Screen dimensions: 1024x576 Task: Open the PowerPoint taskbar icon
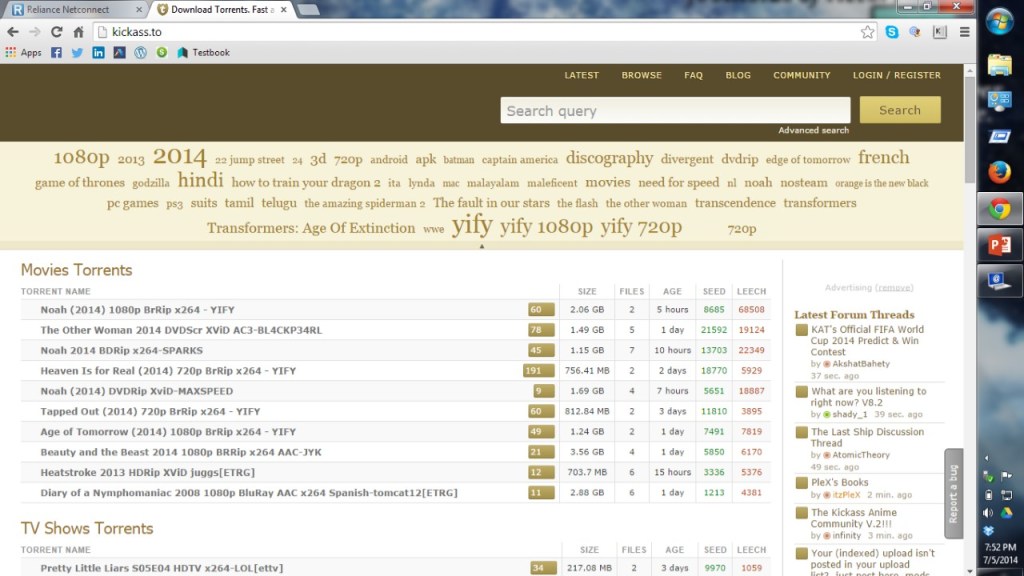pos(999,245)
